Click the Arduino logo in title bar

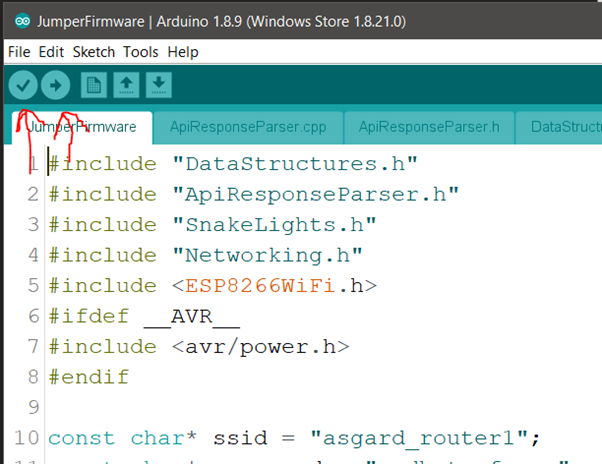[x=22, y=21]
